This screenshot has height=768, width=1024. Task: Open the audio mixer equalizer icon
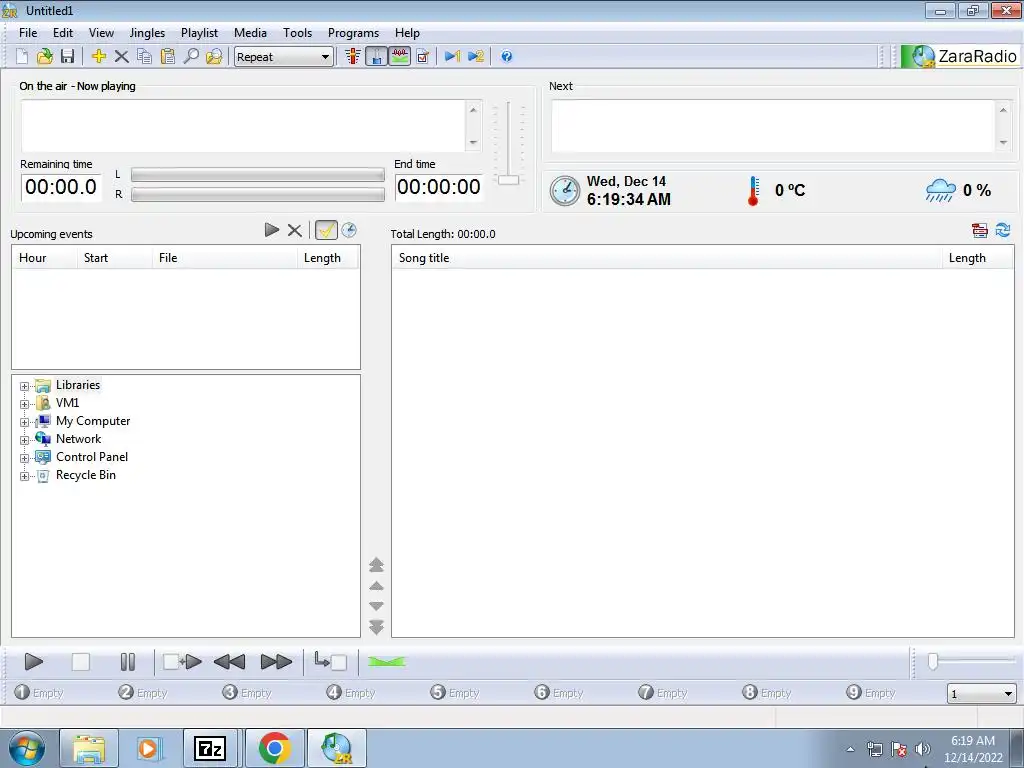point(353,57)
